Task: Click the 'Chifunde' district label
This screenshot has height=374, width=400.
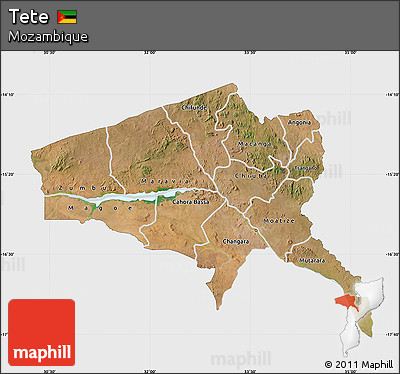Action: (194, 108)
